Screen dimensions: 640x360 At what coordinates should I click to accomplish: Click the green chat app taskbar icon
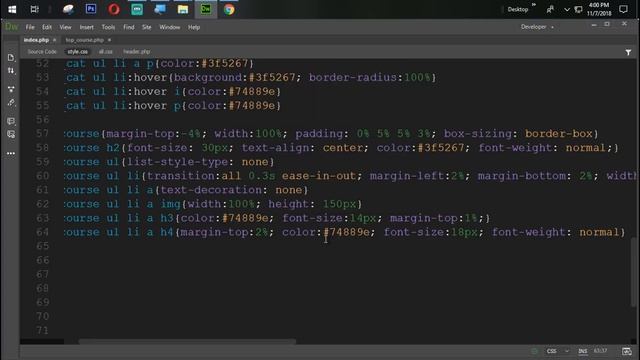[137, 9]
